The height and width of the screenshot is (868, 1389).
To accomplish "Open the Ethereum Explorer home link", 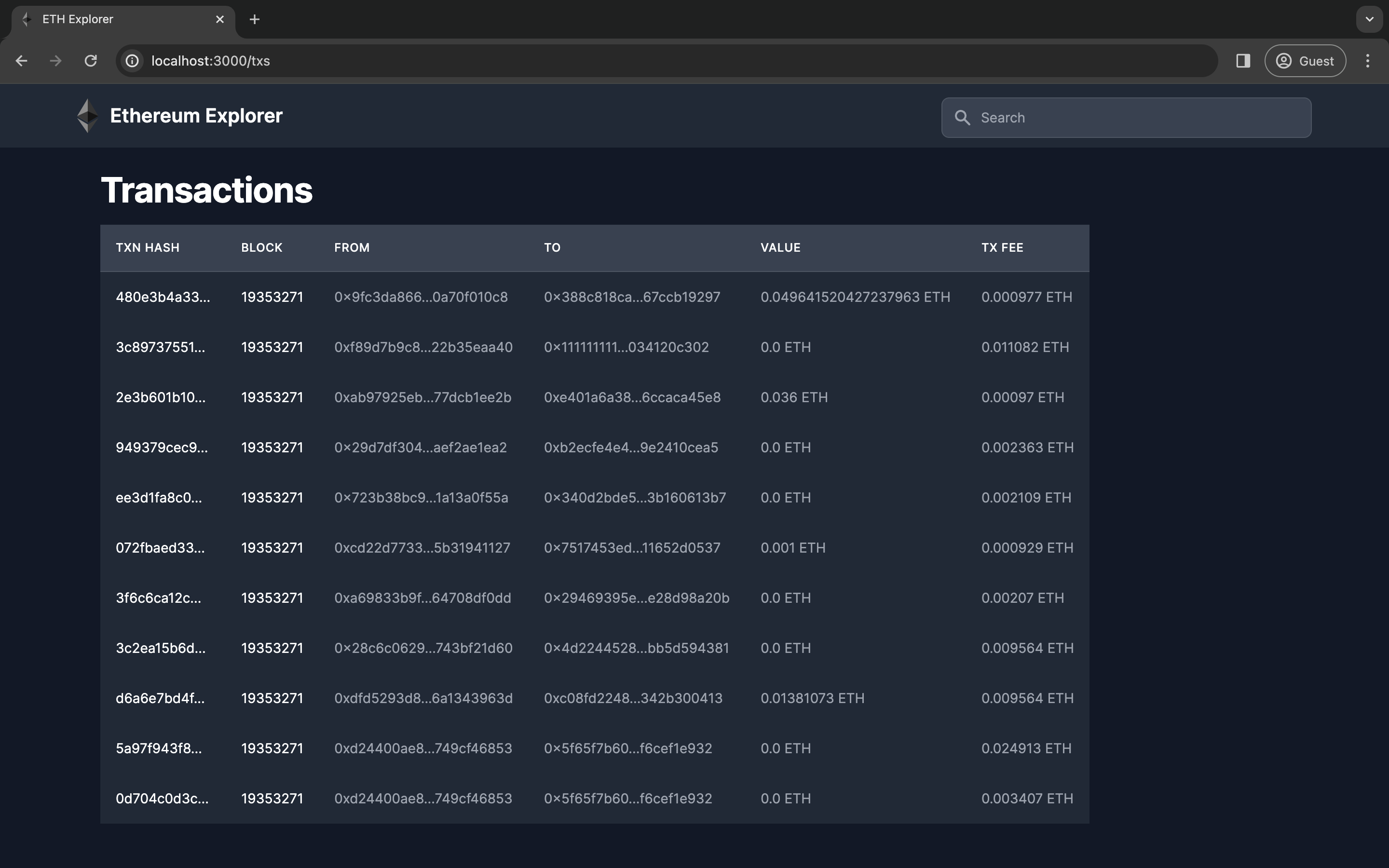I will point(196,116).
